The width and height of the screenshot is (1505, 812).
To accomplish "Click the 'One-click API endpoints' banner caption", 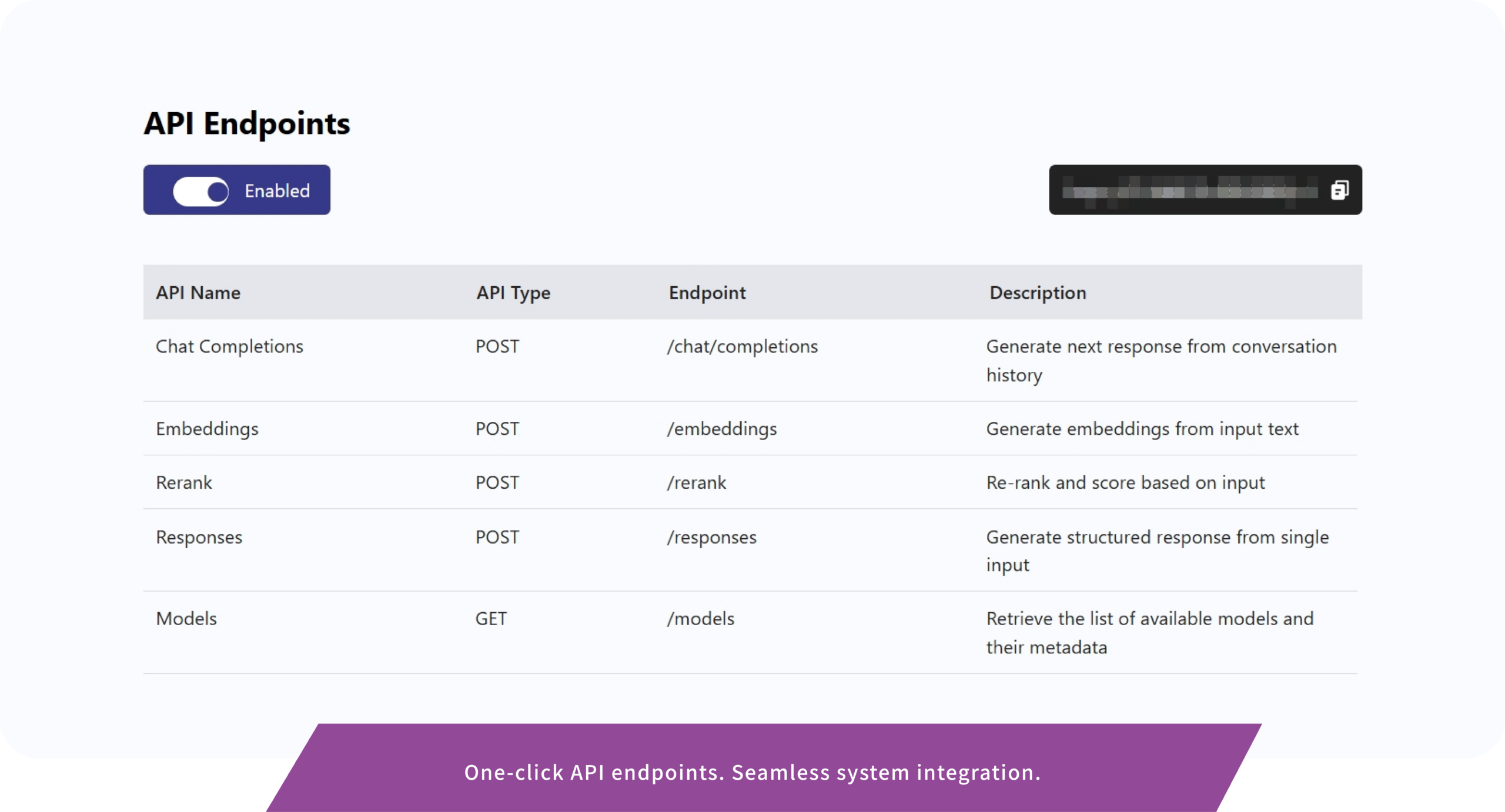I will tap(752, 772).
